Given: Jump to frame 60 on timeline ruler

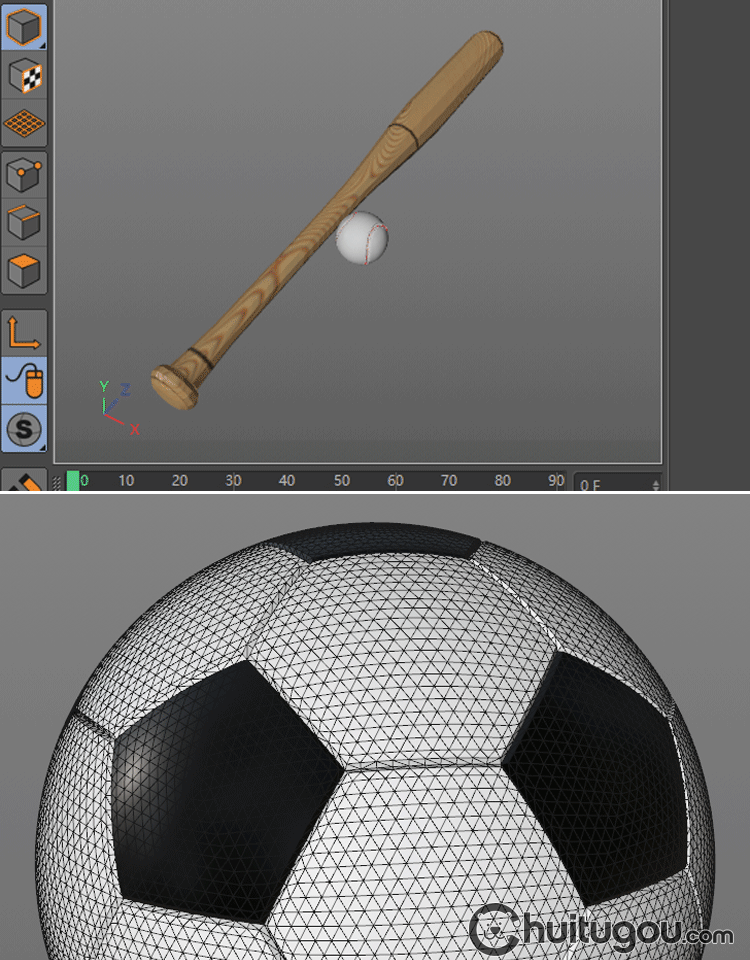Looking at the screenshot, I should 396,481.
